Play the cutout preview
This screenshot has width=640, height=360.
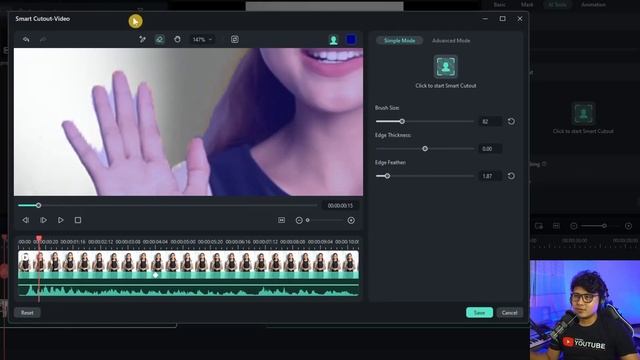(60, 220)
